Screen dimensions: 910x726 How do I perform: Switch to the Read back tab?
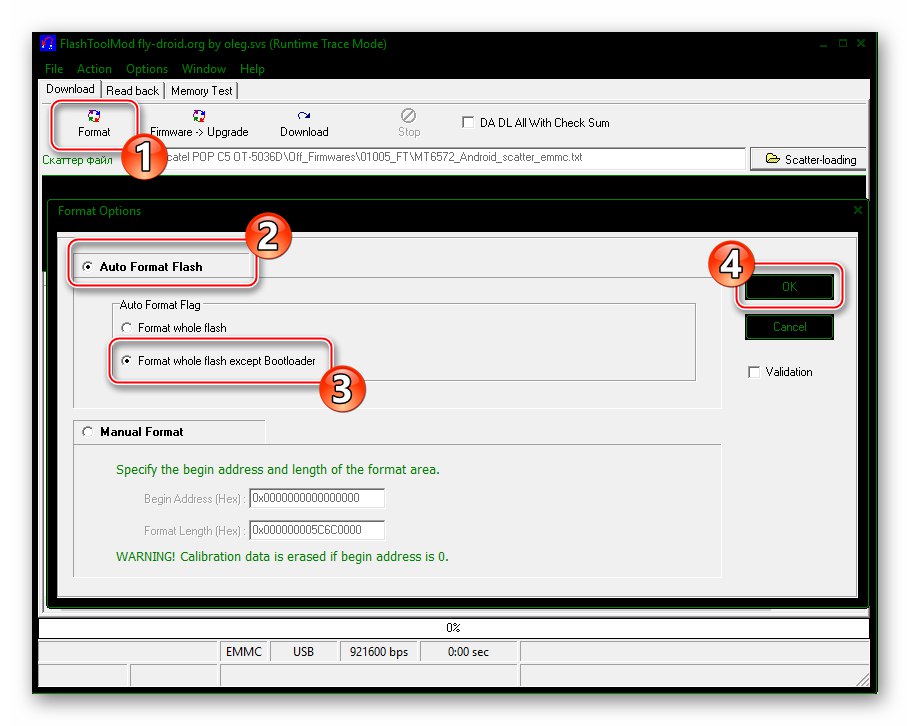[132, 91]
